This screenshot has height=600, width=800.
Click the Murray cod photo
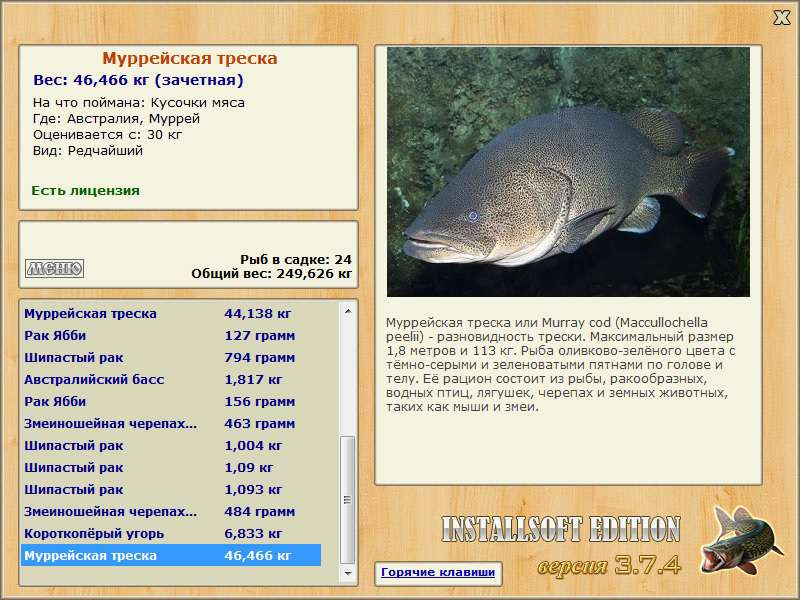click(568, 172)
